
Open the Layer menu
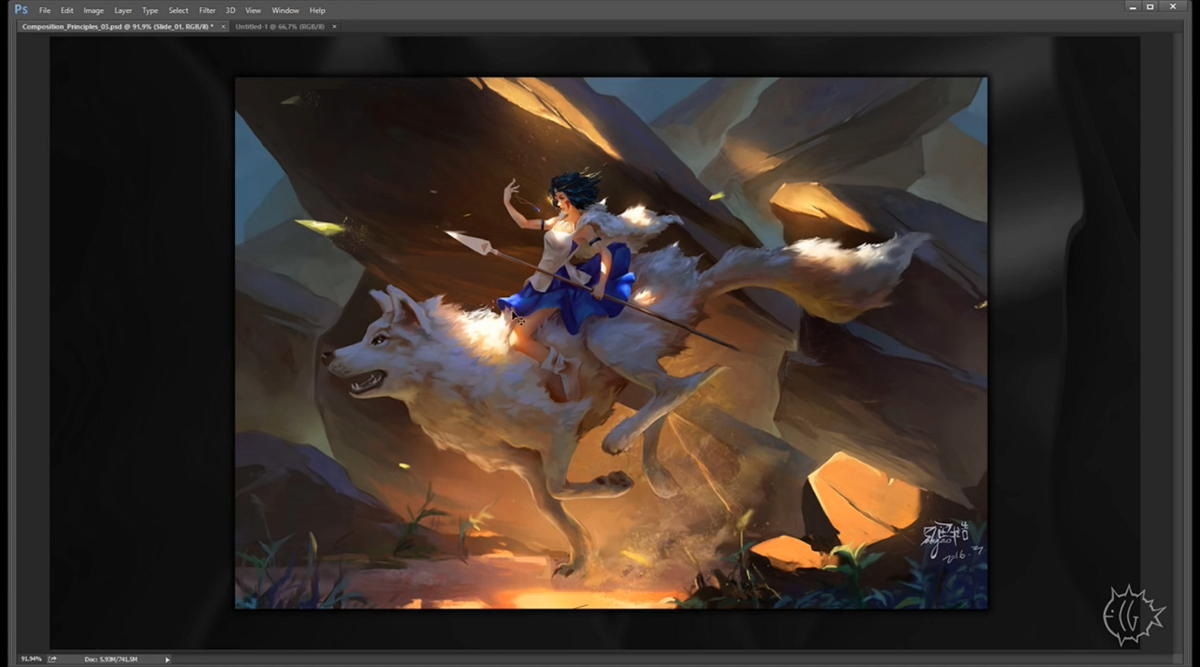click(x=123, y=10)
